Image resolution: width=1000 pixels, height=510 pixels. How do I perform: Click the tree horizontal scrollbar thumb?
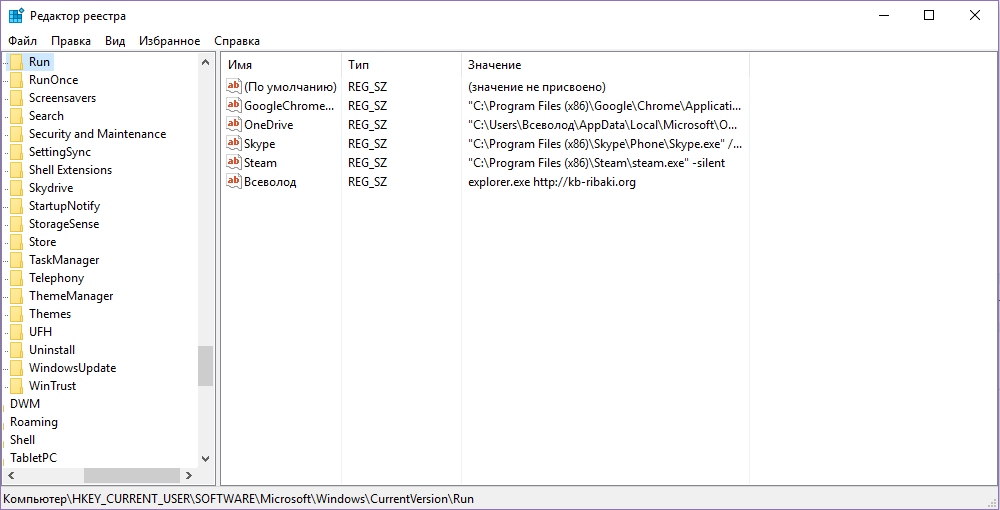(x=132, y=476)
